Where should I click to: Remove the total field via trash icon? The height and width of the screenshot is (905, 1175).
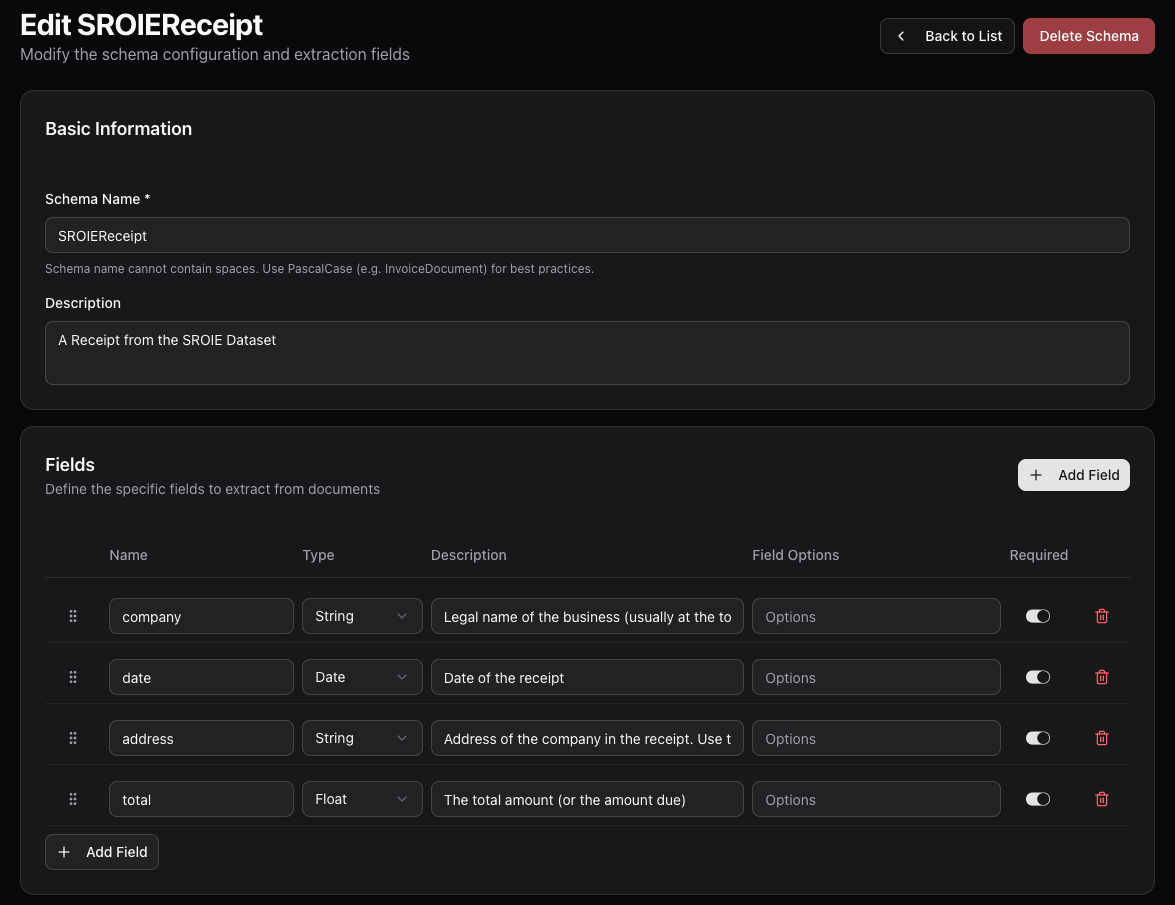pyautogui.click(x=1102, y=799)
